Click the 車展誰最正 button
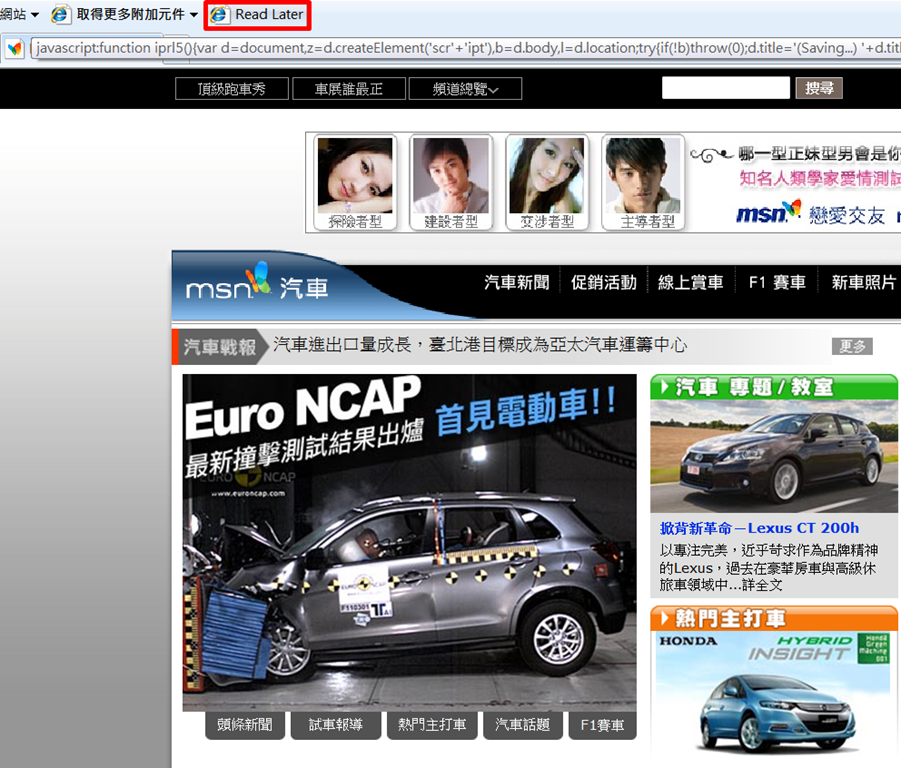 point(349,89)
